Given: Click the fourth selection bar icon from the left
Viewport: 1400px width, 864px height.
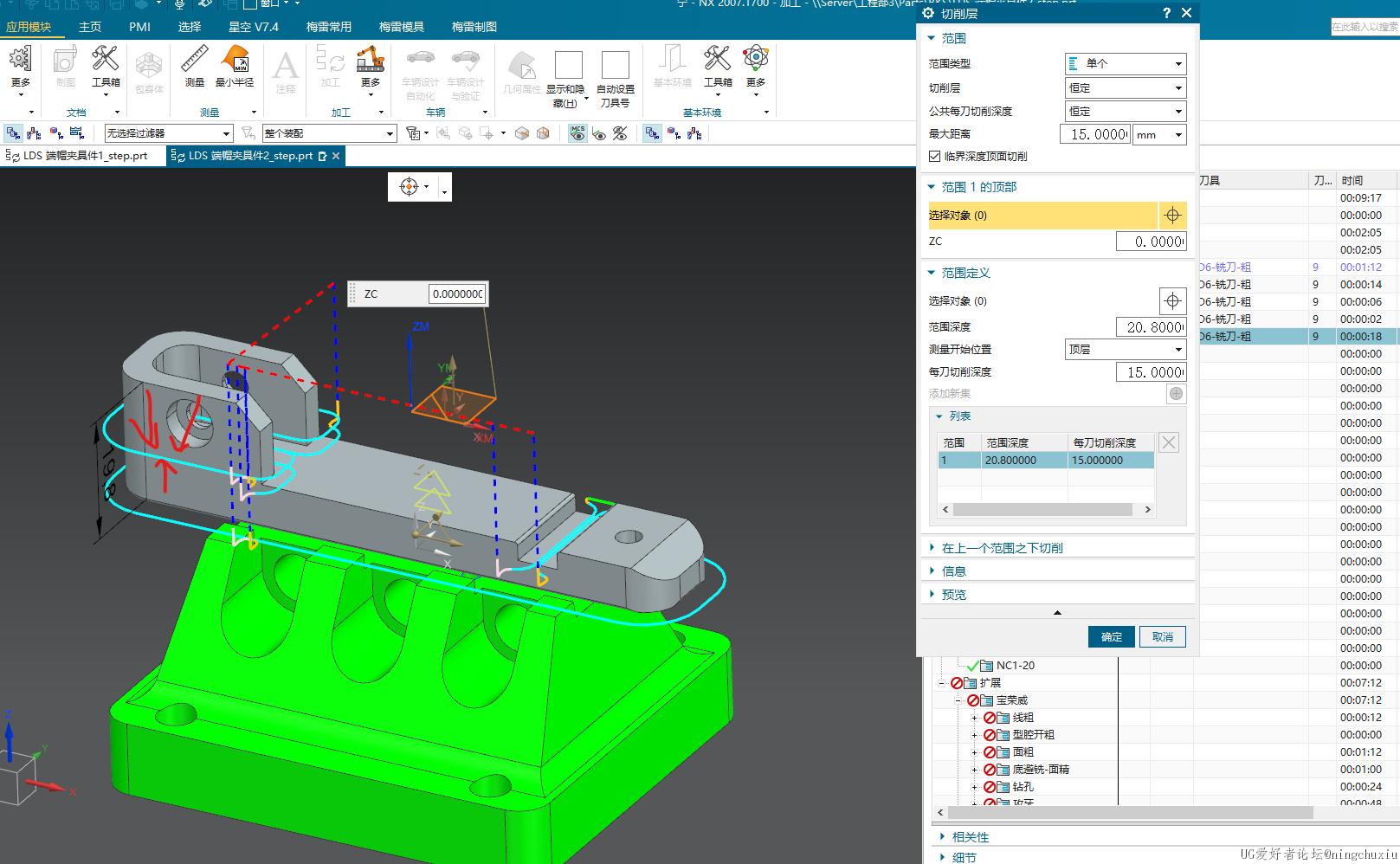Looking at the screenshot, I should coord(77,133).
